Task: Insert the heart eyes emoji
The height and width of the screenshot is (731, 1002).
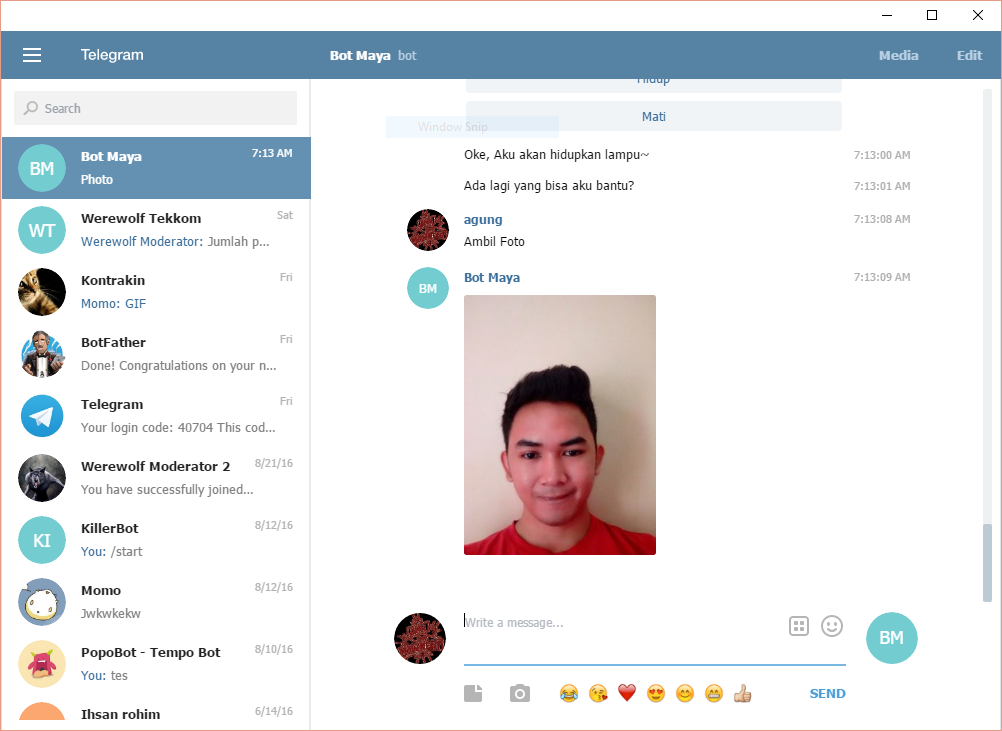Action: tap(656, 693)
